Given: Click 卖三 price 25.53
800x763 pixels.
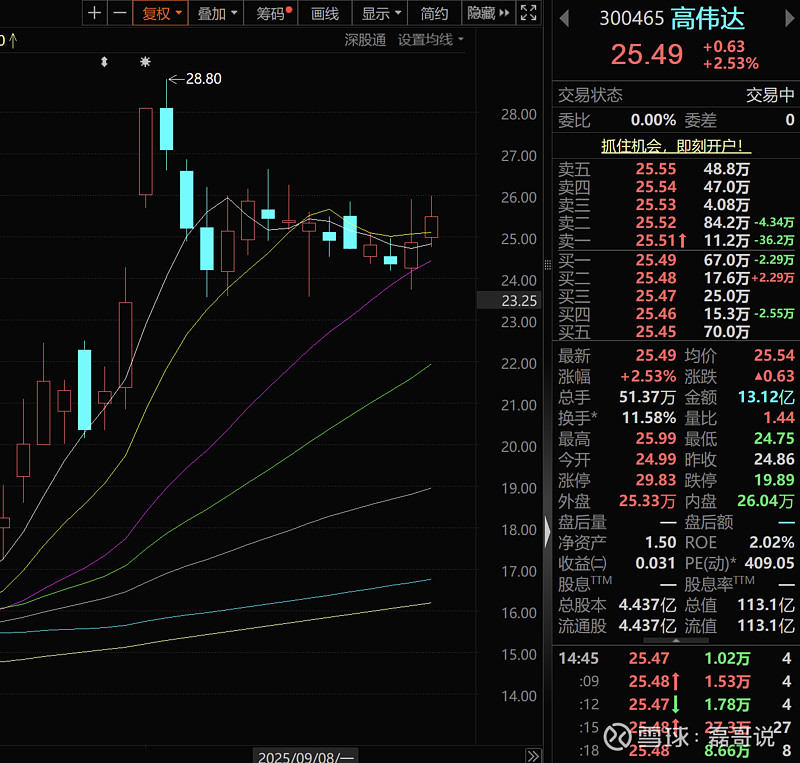Looking at the screenshot, I should (656, 205).
